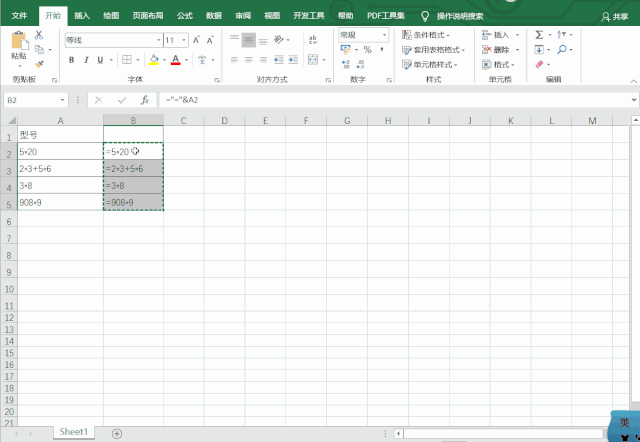This screenshot has width=640, height=442.
Task: Click the Cut scissors icon
Action: click(39, 35)
